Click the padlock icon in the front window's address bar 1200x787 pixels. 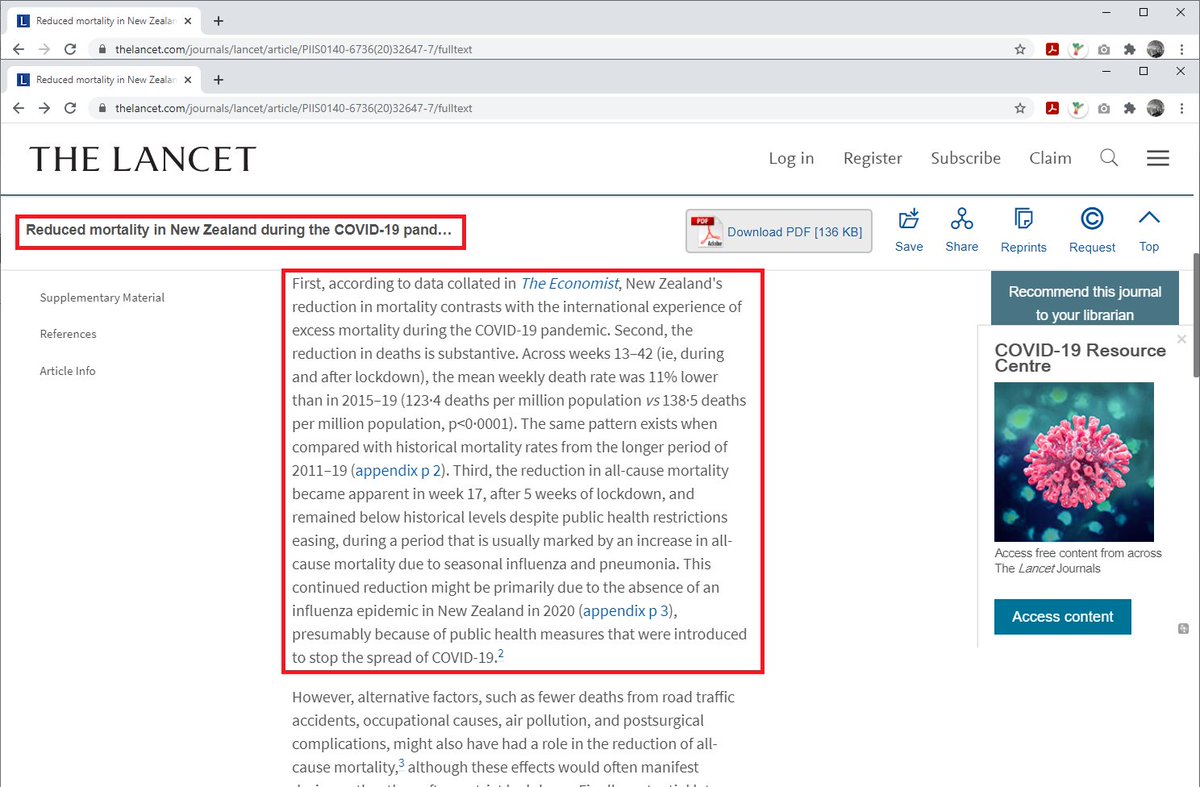pos(100,108)
